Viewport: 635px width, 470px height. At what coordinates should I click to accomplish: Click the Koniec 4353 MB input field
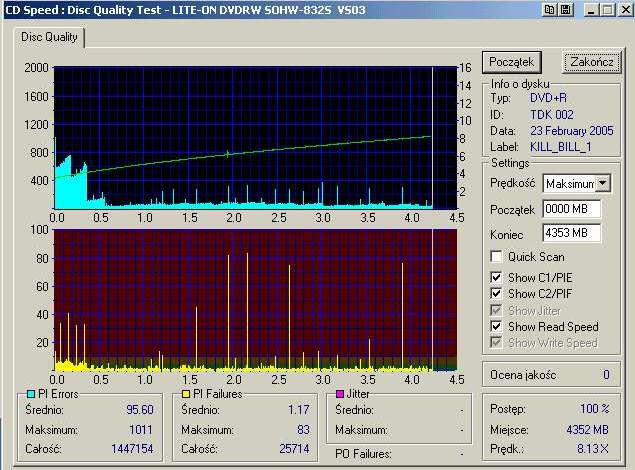(x=571, y=233)
